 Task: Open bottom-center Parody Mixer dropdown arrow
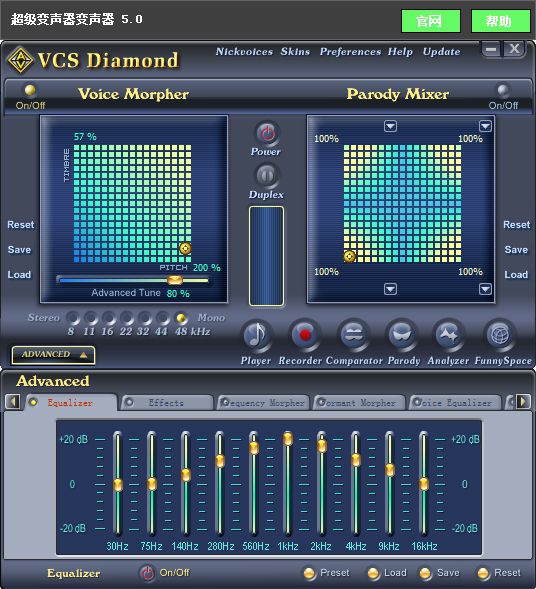tap(390, 289)
